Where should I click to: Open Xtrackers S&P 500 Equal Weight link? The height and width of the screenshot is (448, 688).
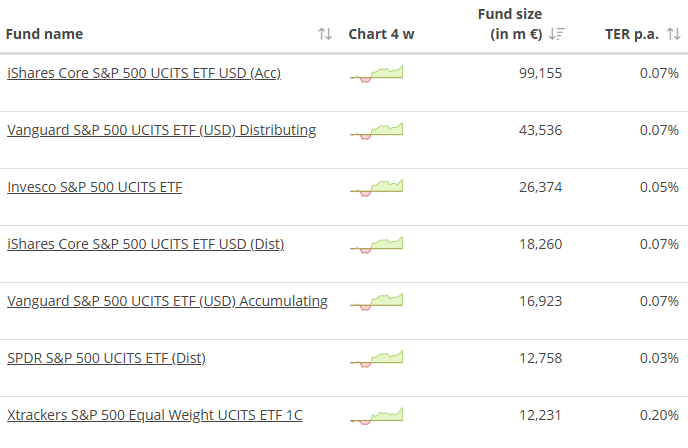point(154,415)
